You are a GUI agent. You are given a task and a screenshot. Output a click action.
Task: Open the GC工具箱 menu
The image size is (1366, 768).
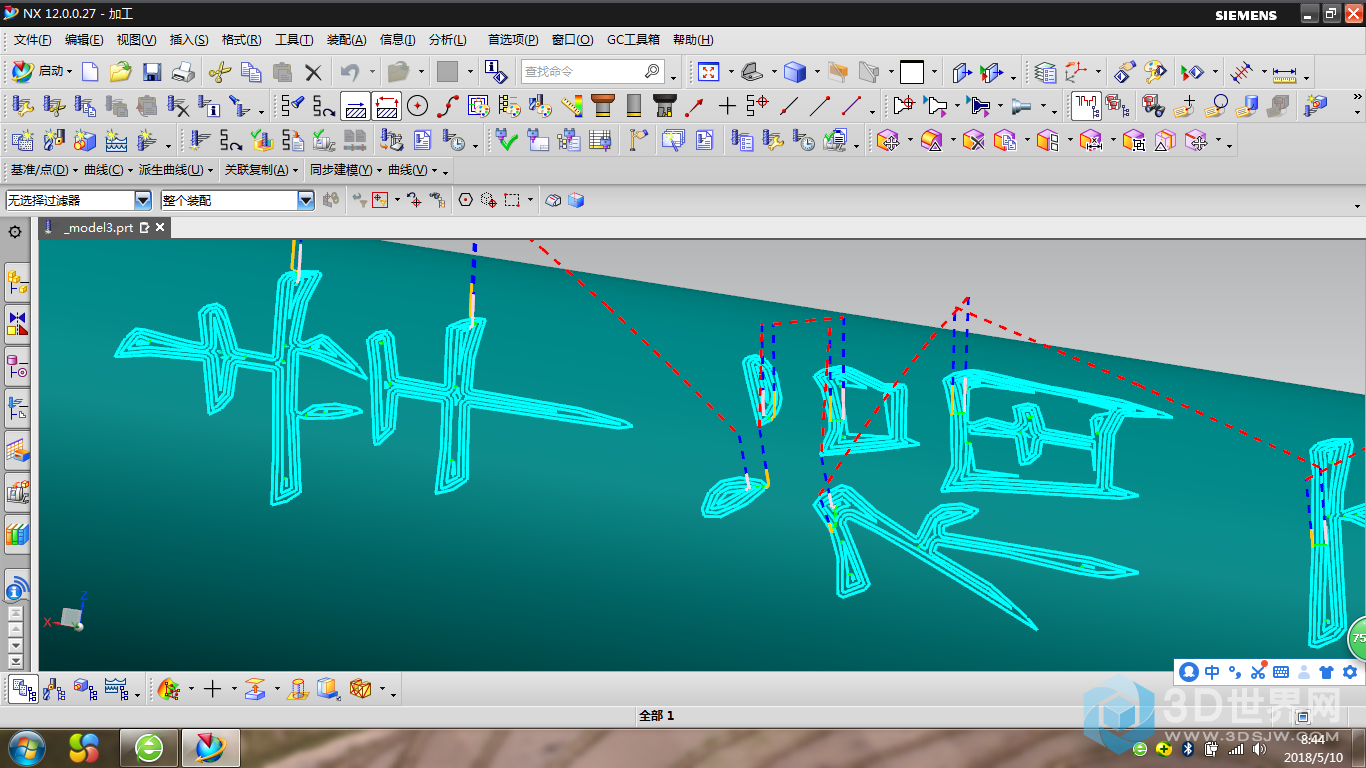(x=633, y=40)
